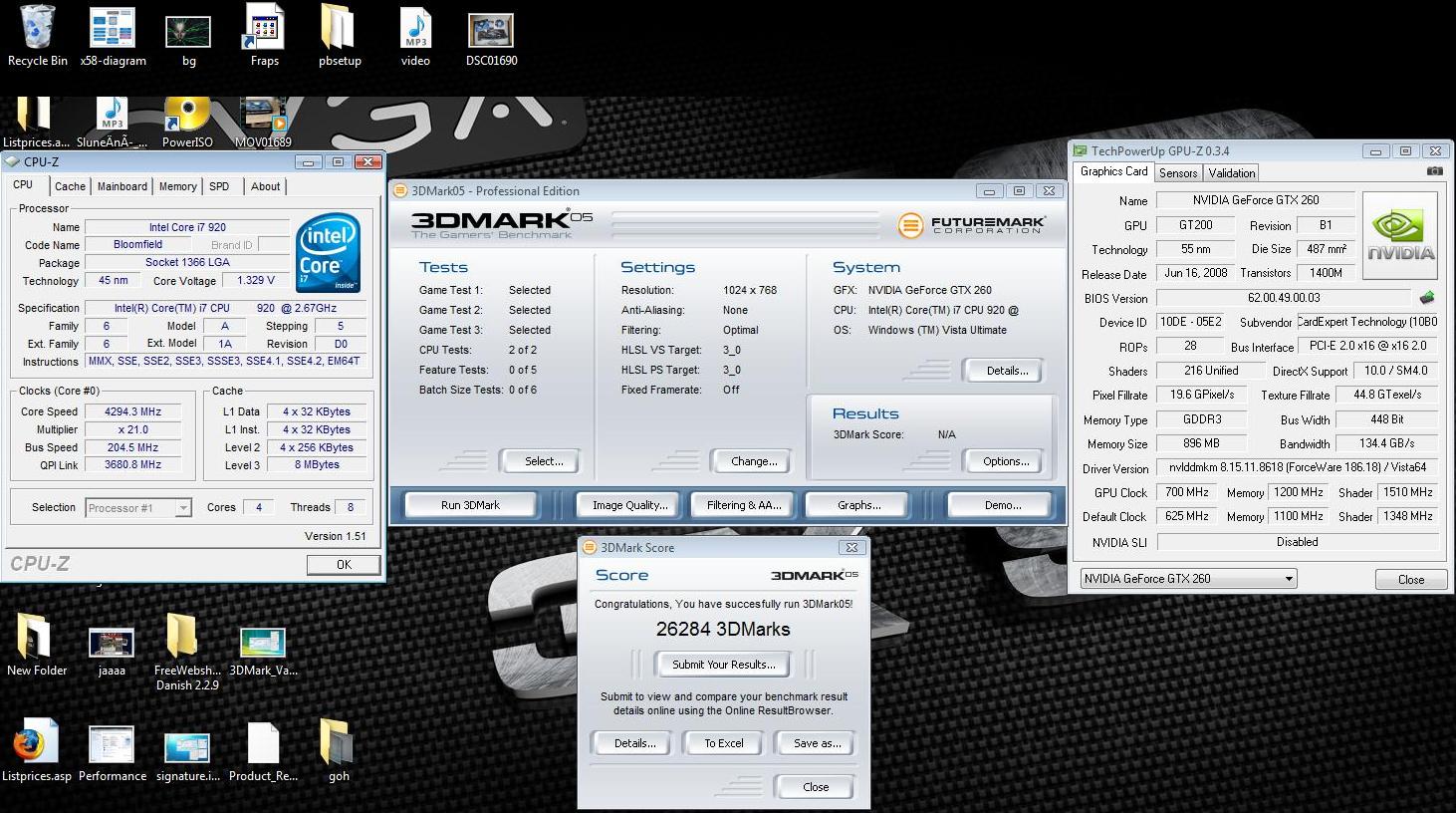Click the To Excel button
The image size is (1456, 813).
pyautogui.click(x=724, y=743)
